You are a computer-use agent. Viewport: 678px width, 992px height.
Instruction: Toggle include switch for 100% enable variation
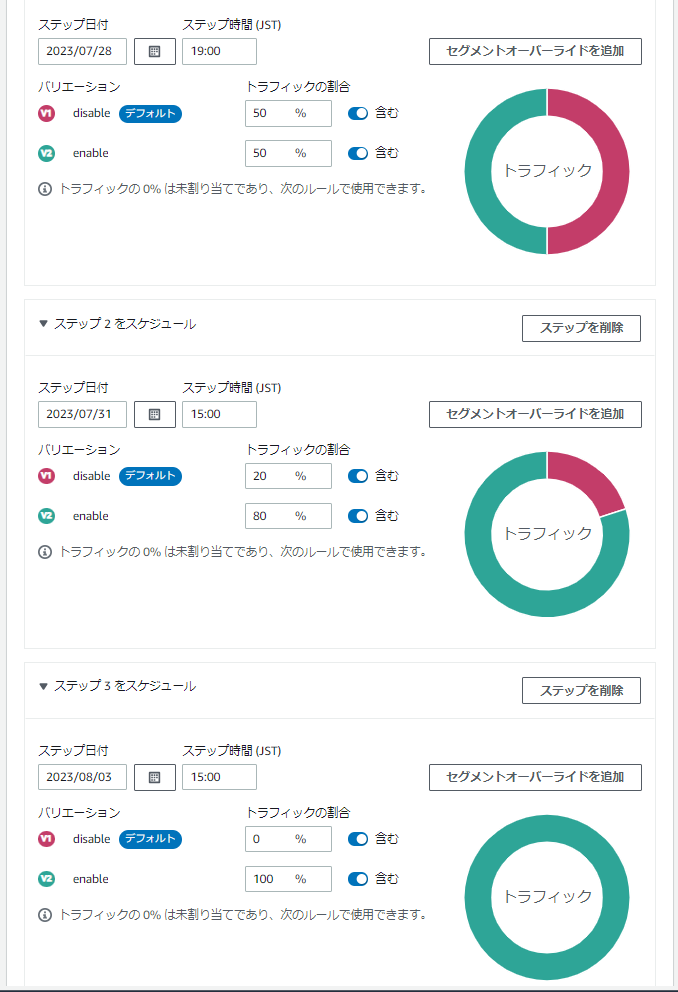(x=358, y=879)
